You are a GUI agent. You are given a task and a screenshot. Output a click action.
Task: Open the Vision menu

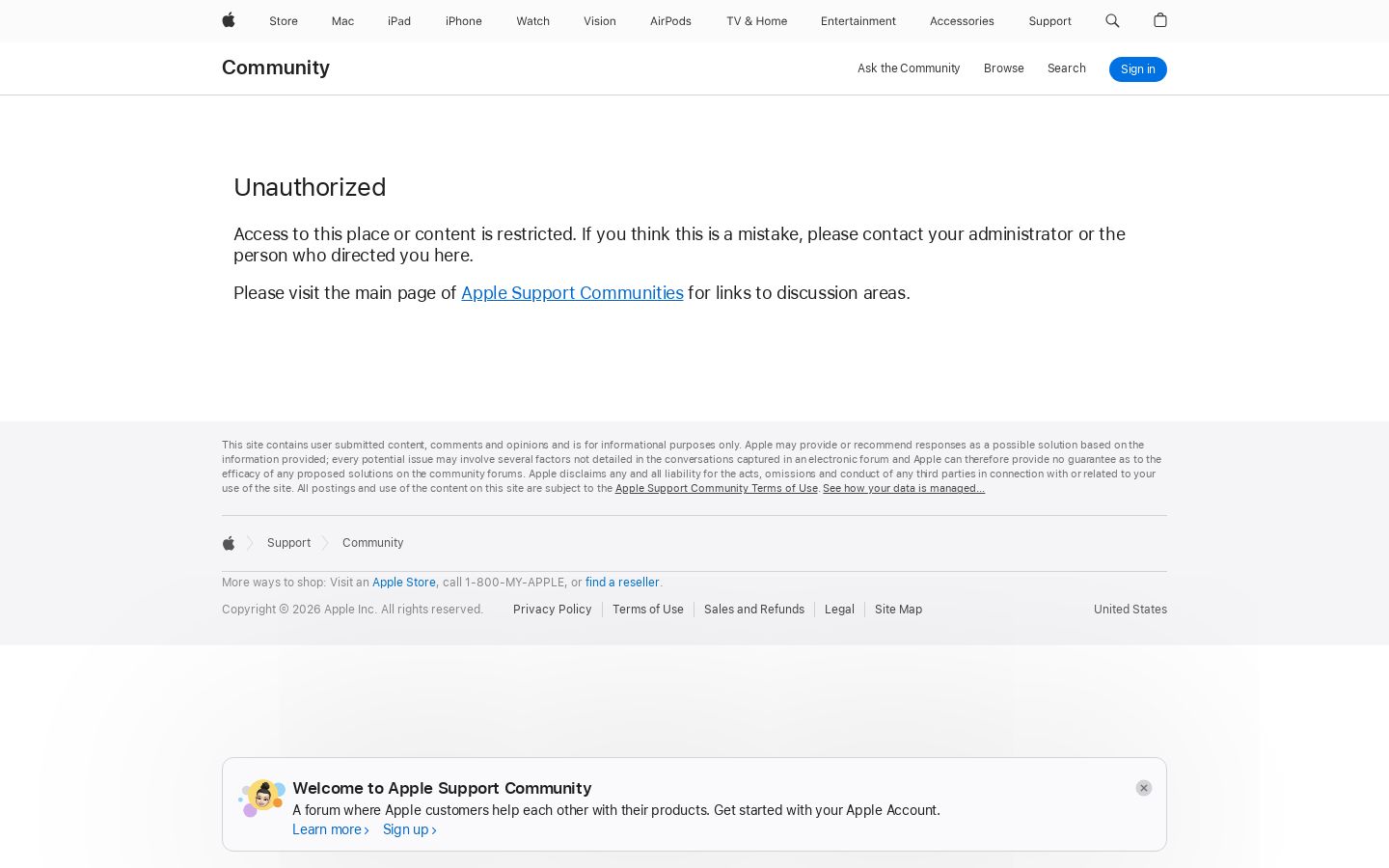tap(600, 21)
